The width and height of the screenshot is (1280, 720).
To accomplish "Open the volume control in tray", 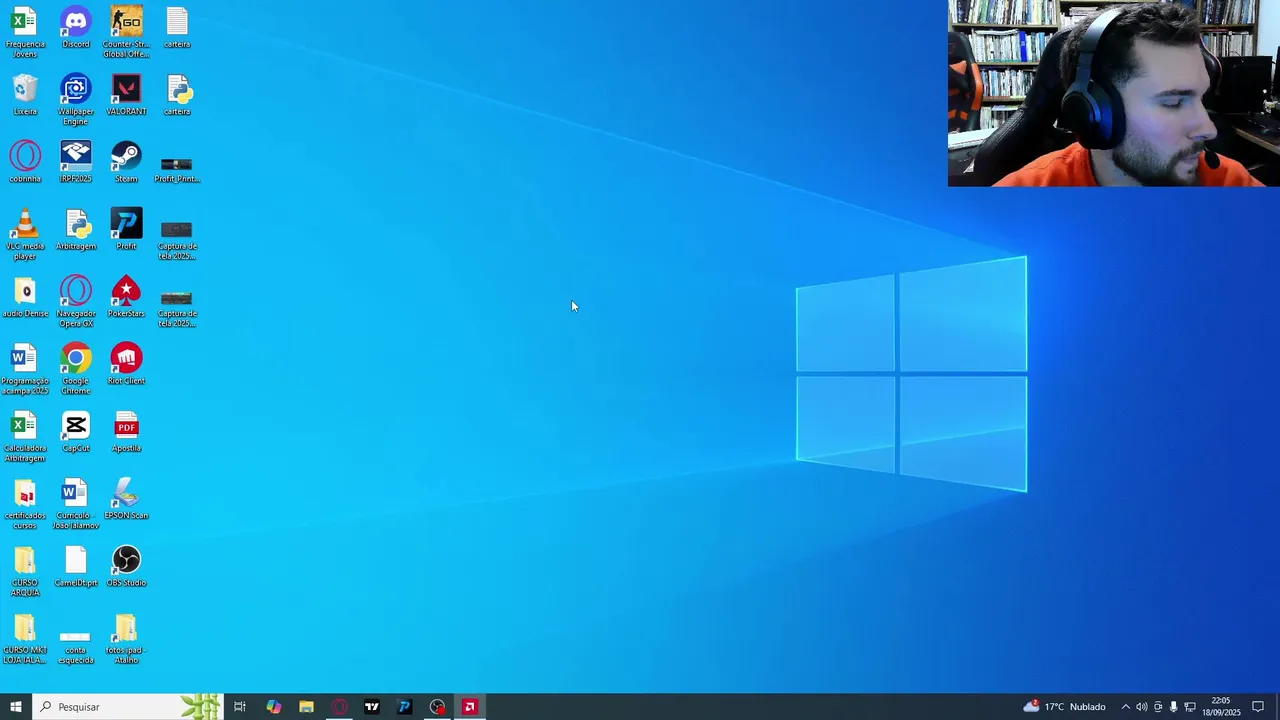I will [x=1141, y=707].
